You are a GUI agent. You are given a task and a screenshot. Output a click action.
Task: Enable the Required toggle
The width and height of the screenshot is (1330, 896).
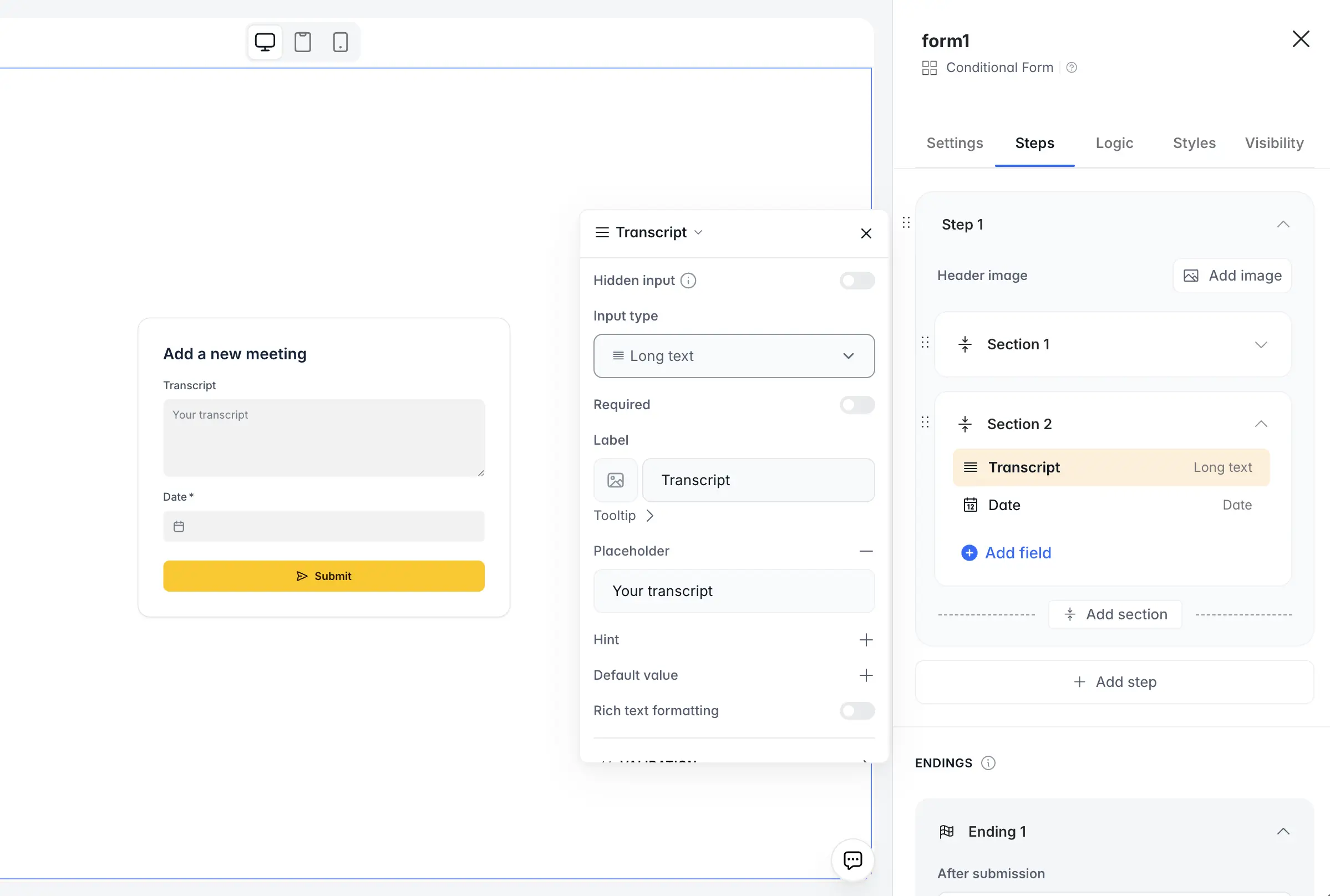click(x=856, y=405)
